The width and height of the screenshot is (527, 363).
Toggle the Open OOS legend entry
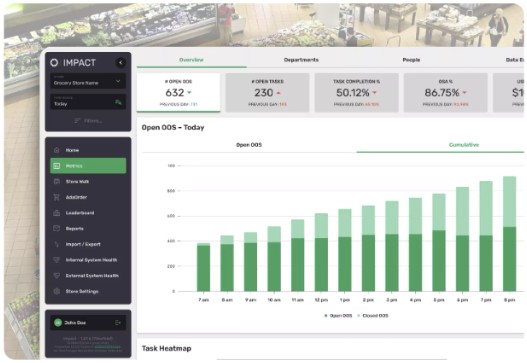pyautogui.click(x=338, y=316)
